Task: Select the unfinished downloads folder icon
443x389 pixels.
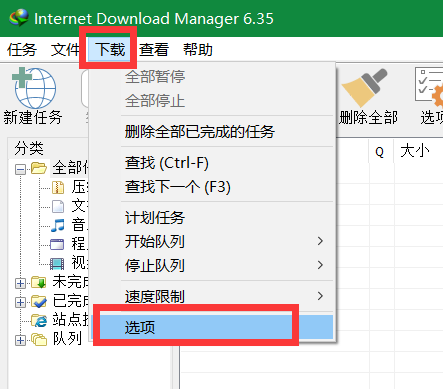Action: coord(39,282)
